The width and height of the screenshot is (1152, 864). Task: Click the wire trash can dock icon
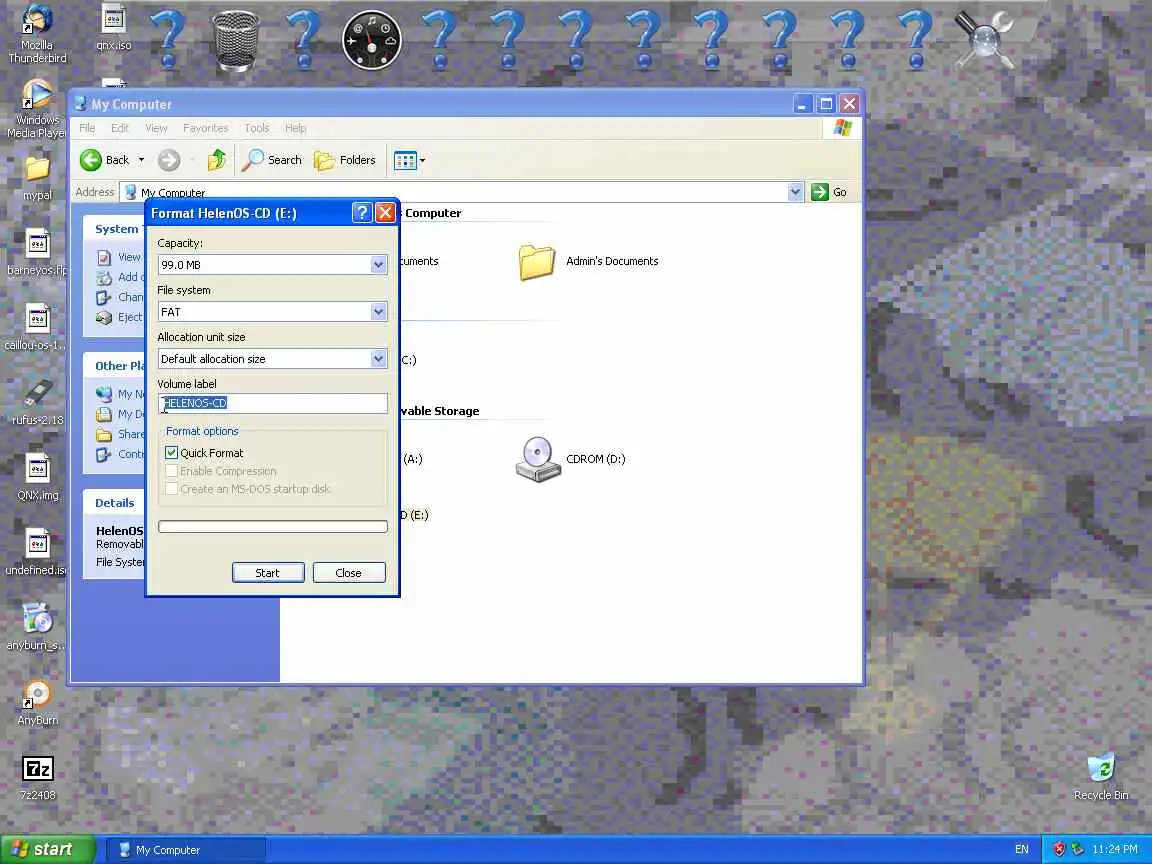(235, 40)
